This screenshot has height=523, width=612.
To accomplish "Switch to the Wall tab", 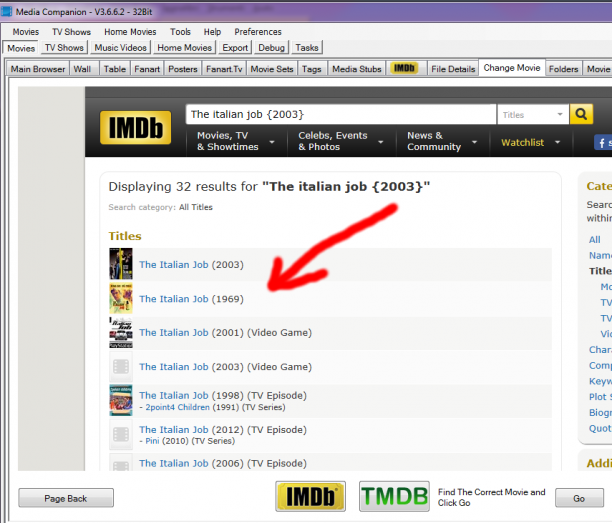I will tap(82, 69).
